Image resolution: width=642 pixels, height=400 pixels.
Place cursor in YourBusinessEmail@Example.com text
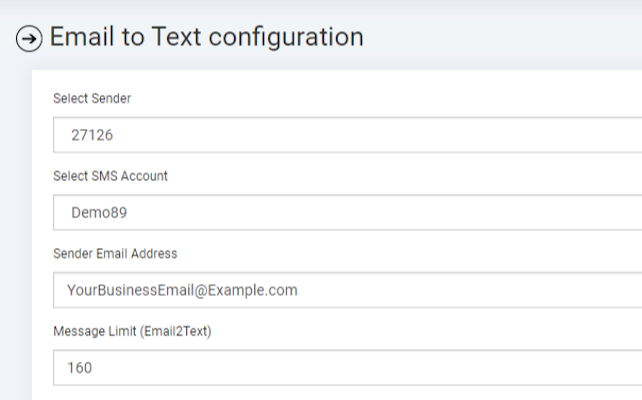(x=182, y=290)
